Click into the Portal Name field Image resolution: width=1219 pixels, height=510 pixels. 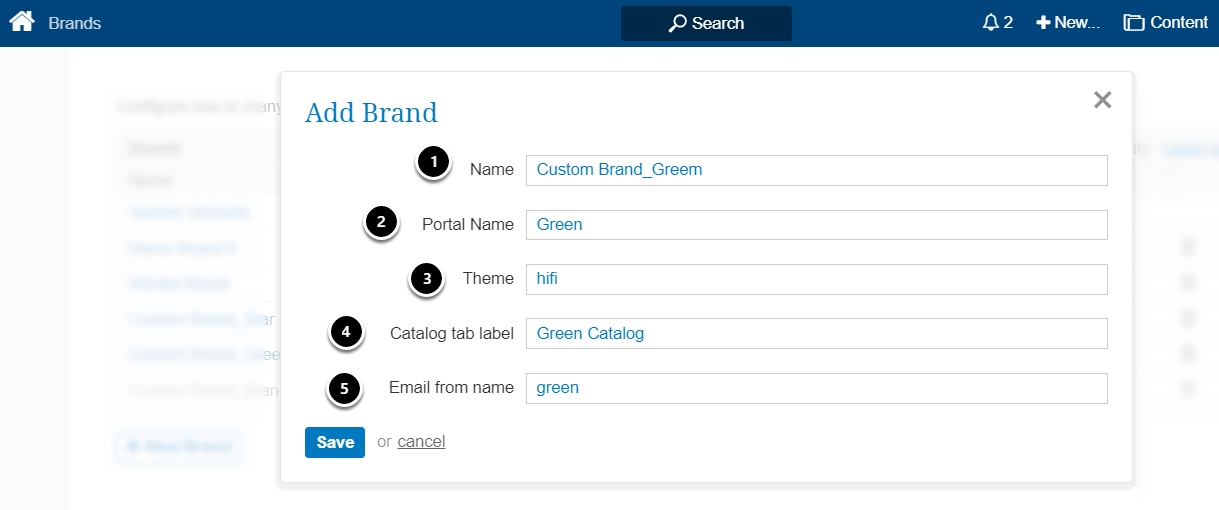point(816,225)
